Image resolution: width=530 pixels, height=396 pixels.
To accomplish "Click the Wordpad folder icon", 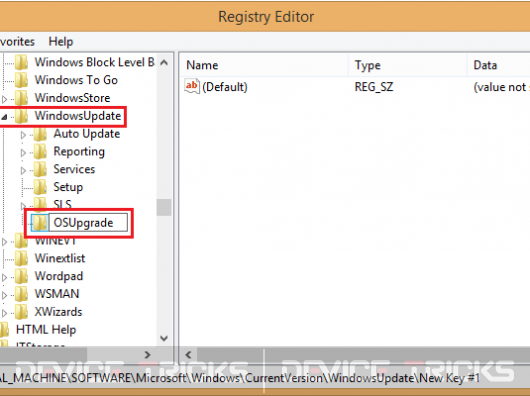I will tap(22, 276).
